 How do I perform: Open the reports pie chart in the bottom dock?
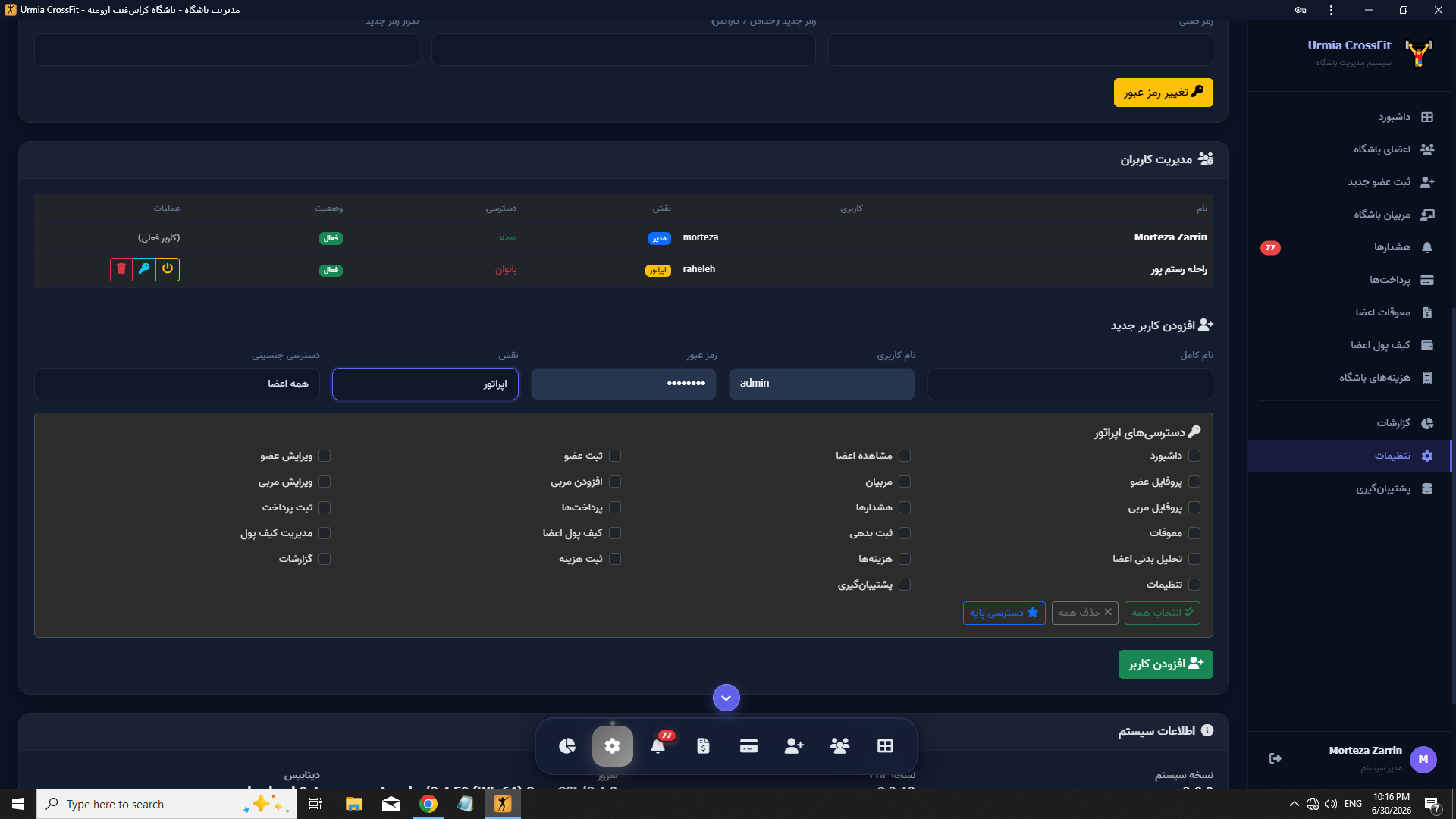pos(567,746)
